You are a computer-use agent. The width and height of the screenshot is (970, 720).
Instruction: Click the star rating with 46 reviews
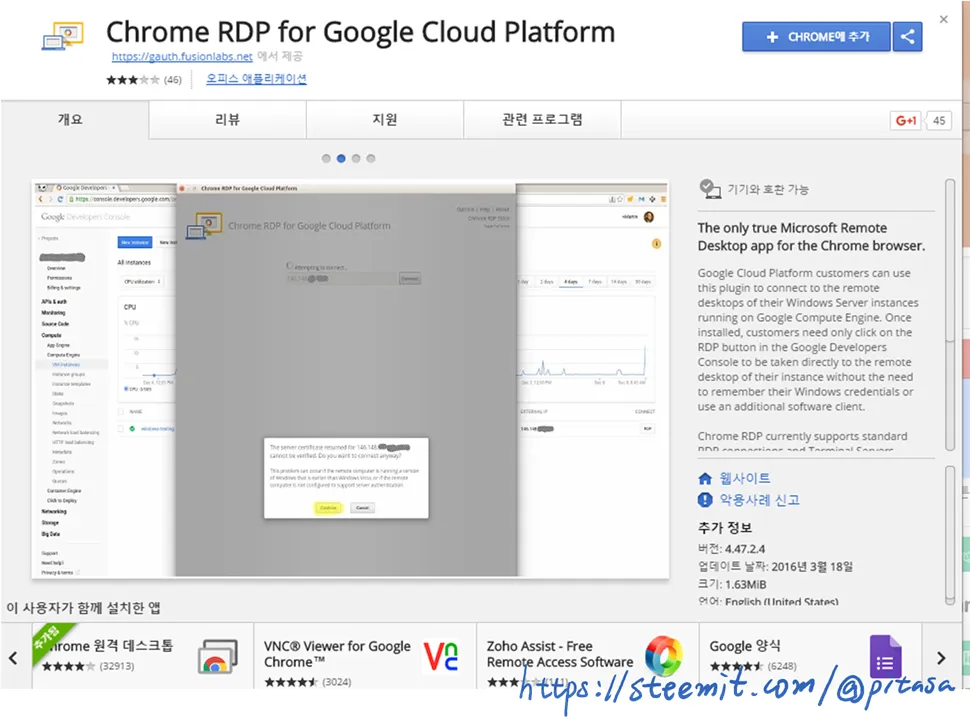pos(144,80)
